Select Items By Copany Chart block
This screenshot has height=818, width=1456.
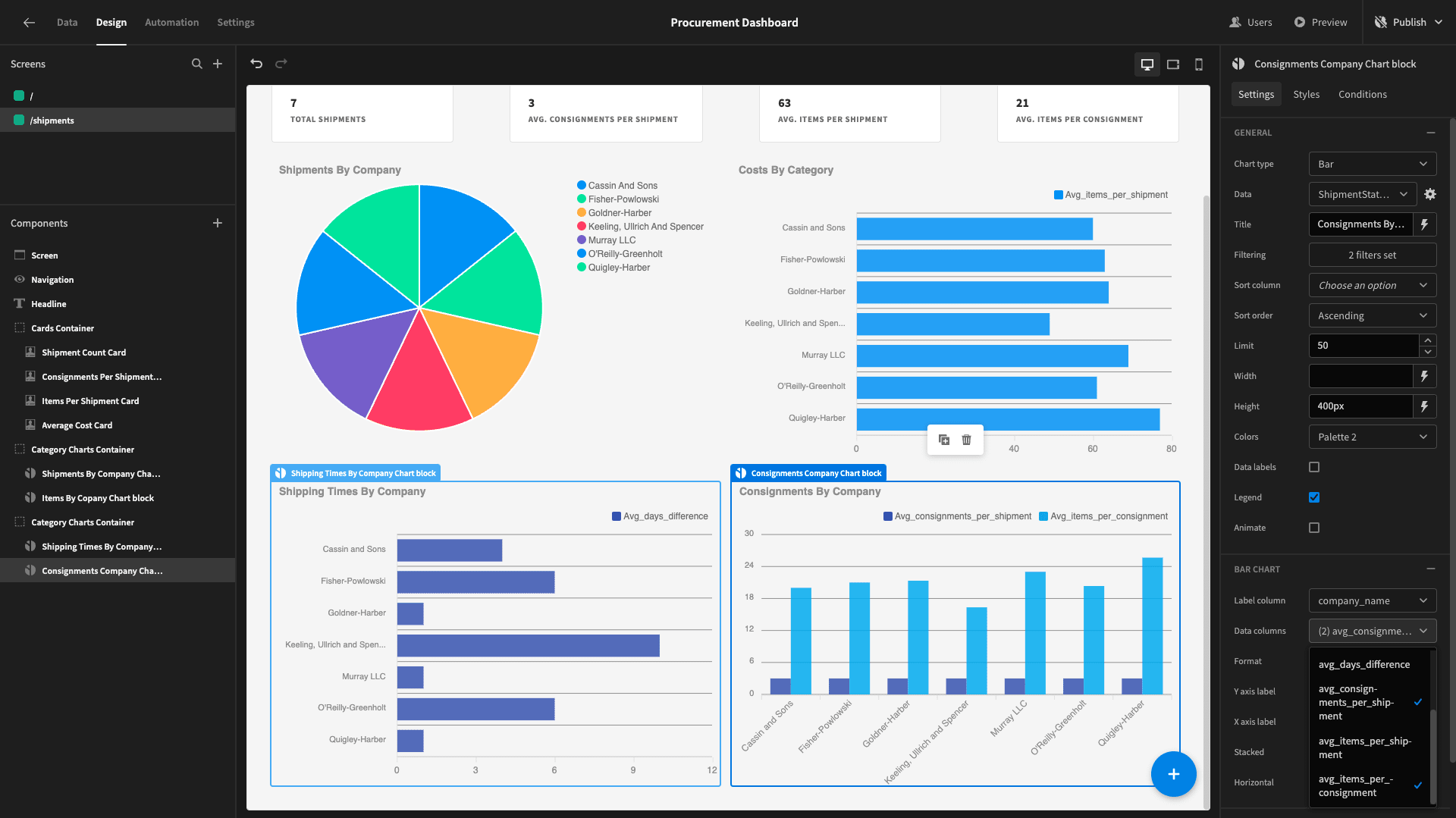click(118, 498)
